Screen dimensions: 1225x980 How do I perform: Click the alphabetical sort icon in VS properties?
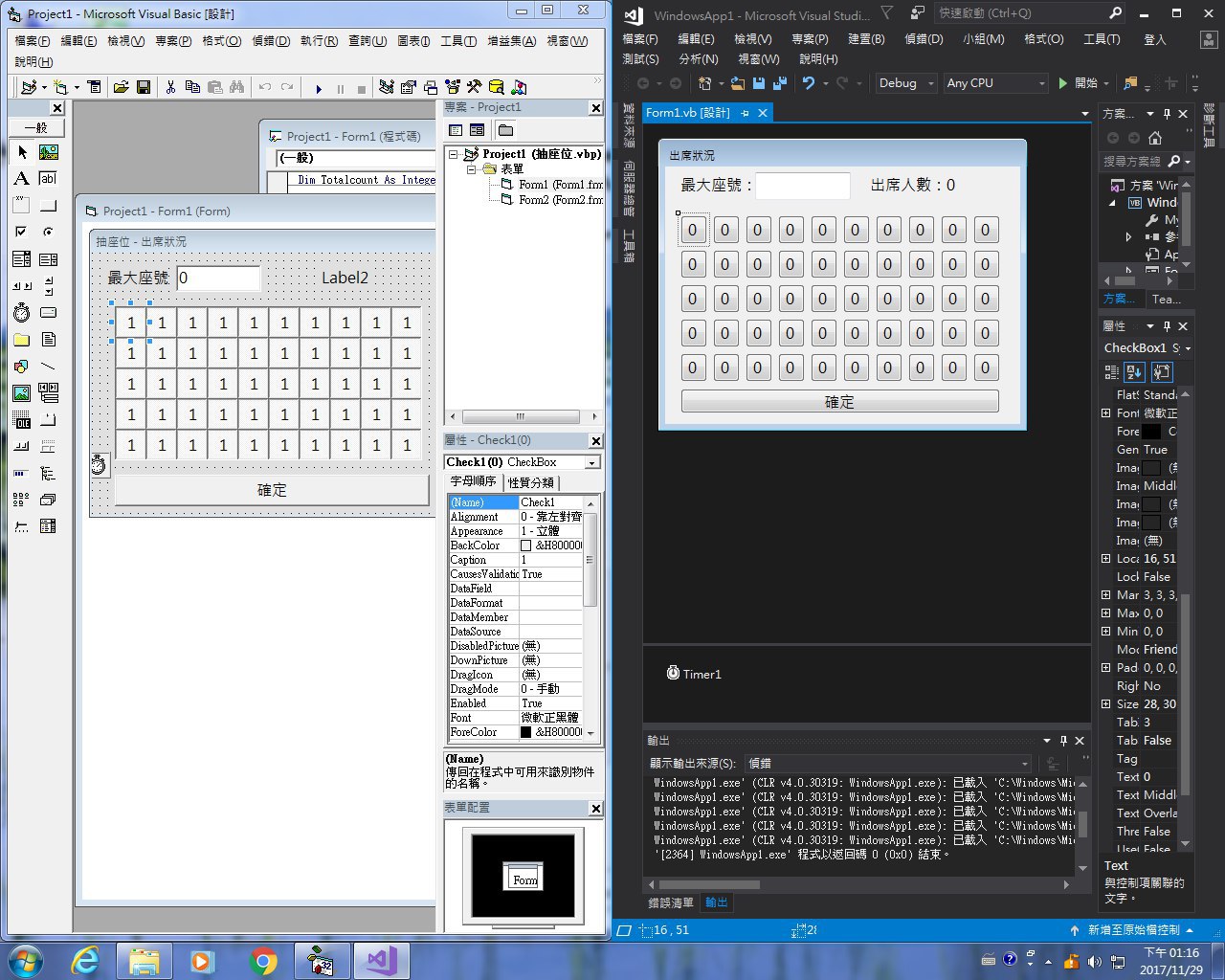[x=1134, y=372]
